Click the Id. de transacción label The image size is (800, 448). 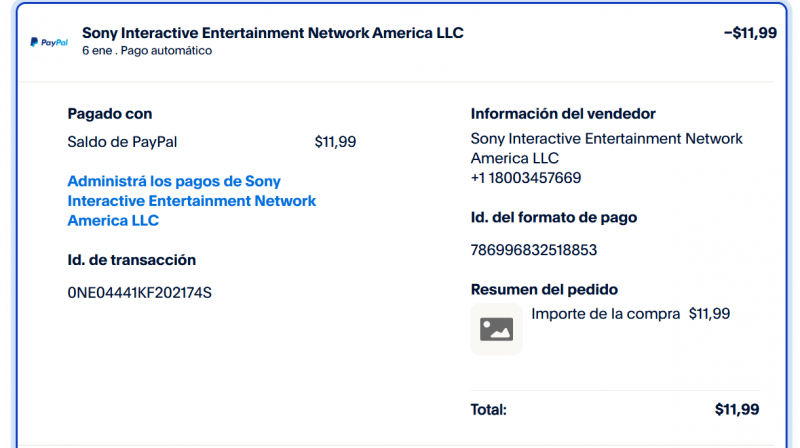click(131, 260)
